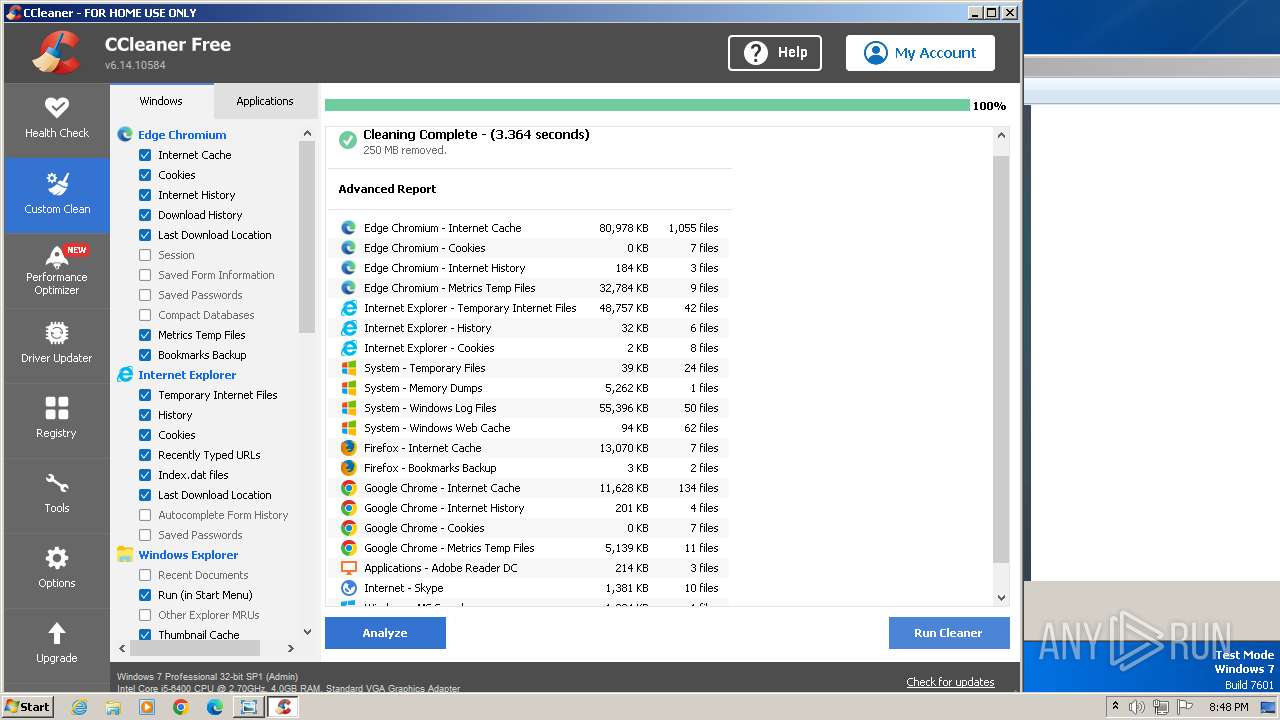Click the CCleaner logo in header
Viewport: 1280px width, 720px height.
56,53
